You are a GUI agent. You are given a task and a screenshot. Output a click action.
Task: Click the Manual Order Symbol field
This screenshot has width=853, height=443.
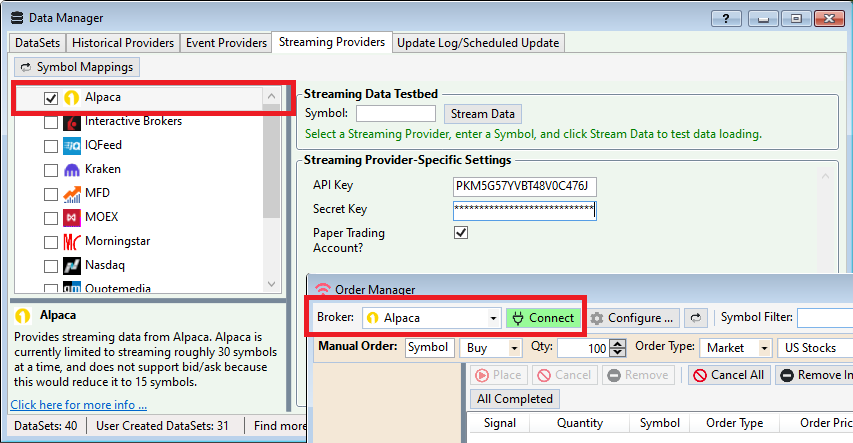(x=429, y=347)
